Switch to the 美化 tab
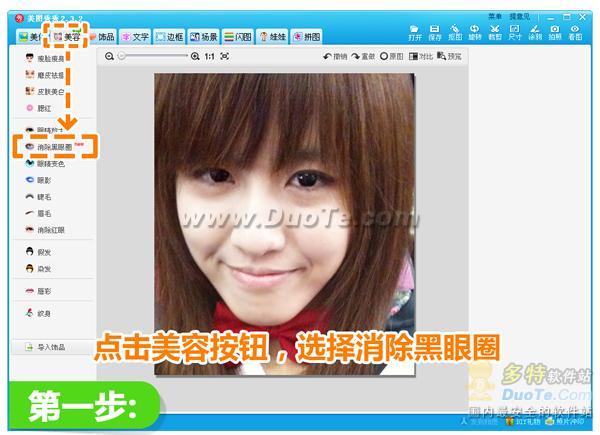The image size is (600, 435). (30, 37)
